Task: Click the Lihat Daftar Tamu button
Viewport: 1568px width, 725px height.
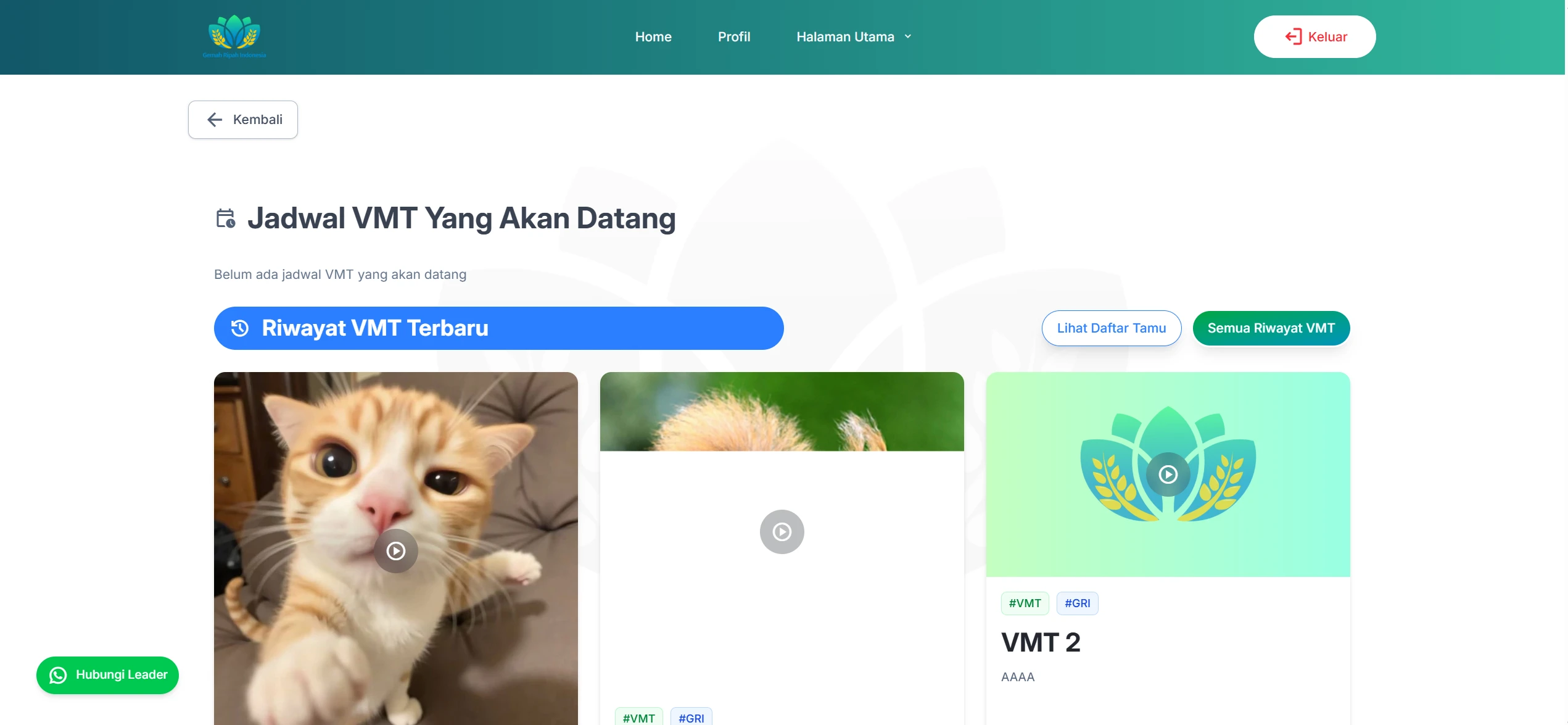Action: 1112,328
